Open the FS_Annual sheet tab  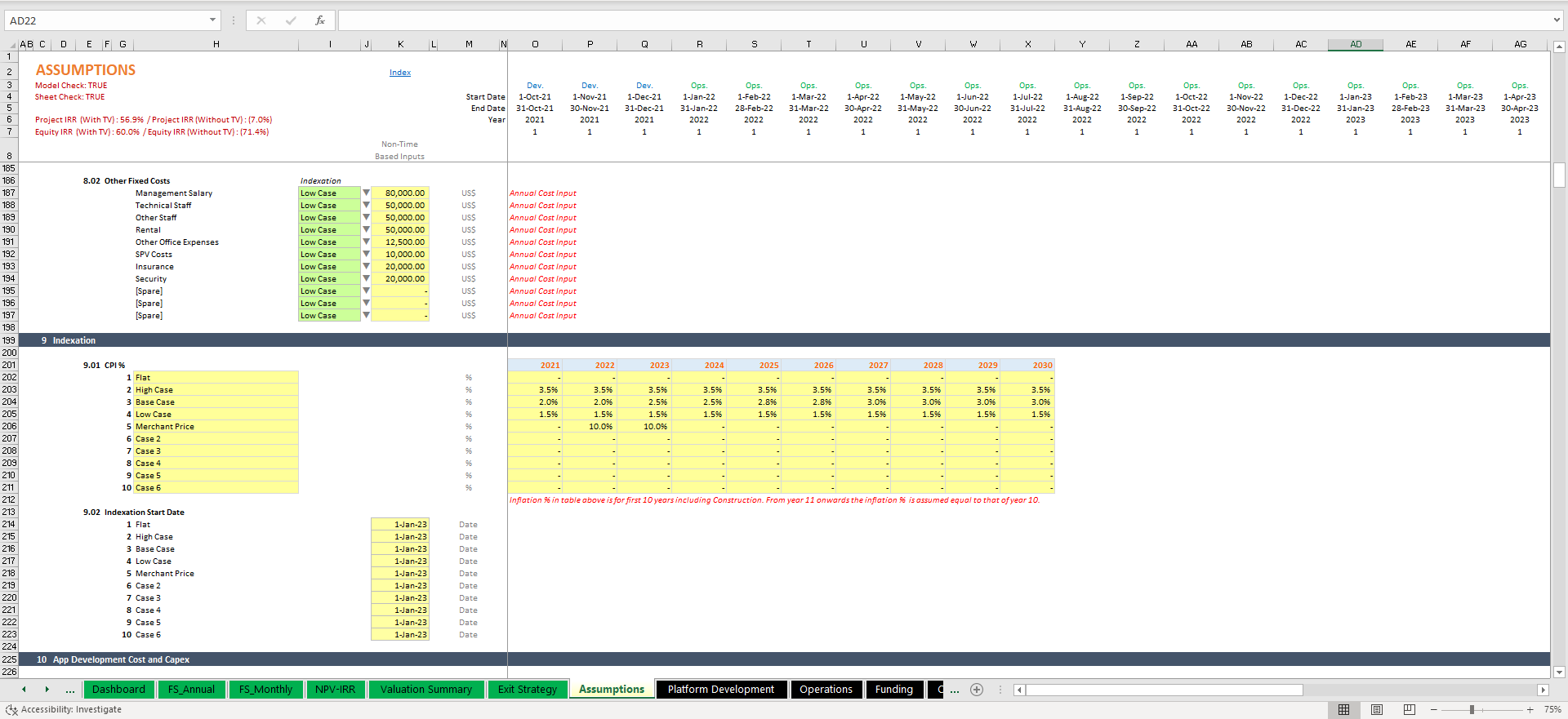tap(191, 690)
